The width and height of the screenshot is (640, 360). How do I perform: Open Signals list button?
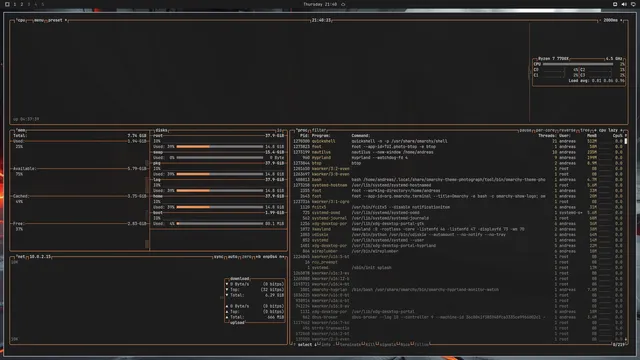click(387, 344)
